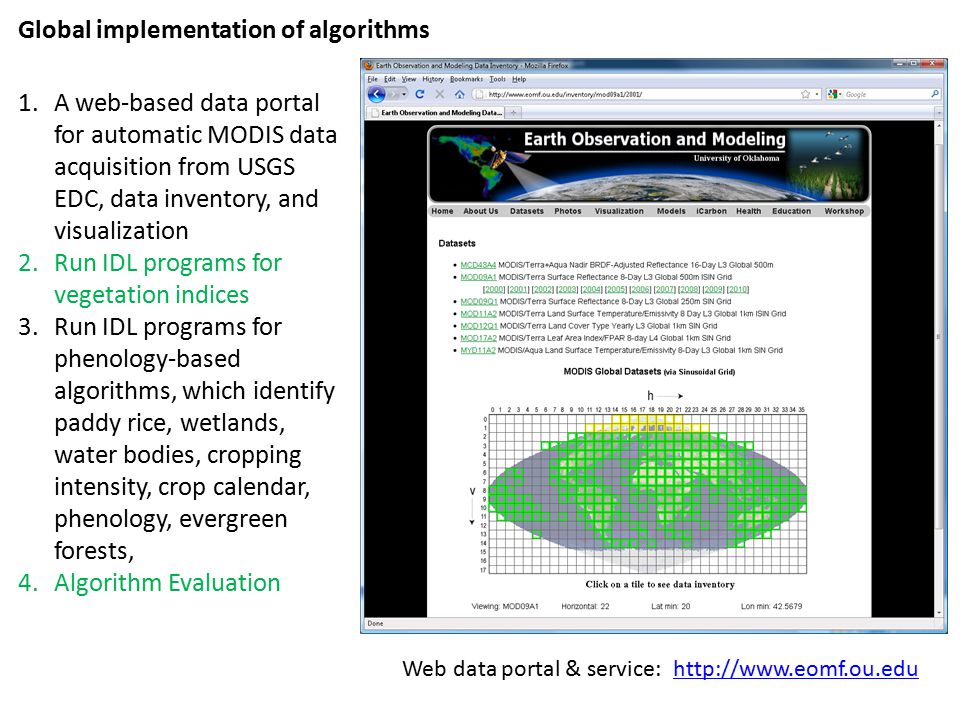Open the list all tabs dropdown
Viewport: 960px width, 720px height.
pyautogui.click(x=939, y=113)
